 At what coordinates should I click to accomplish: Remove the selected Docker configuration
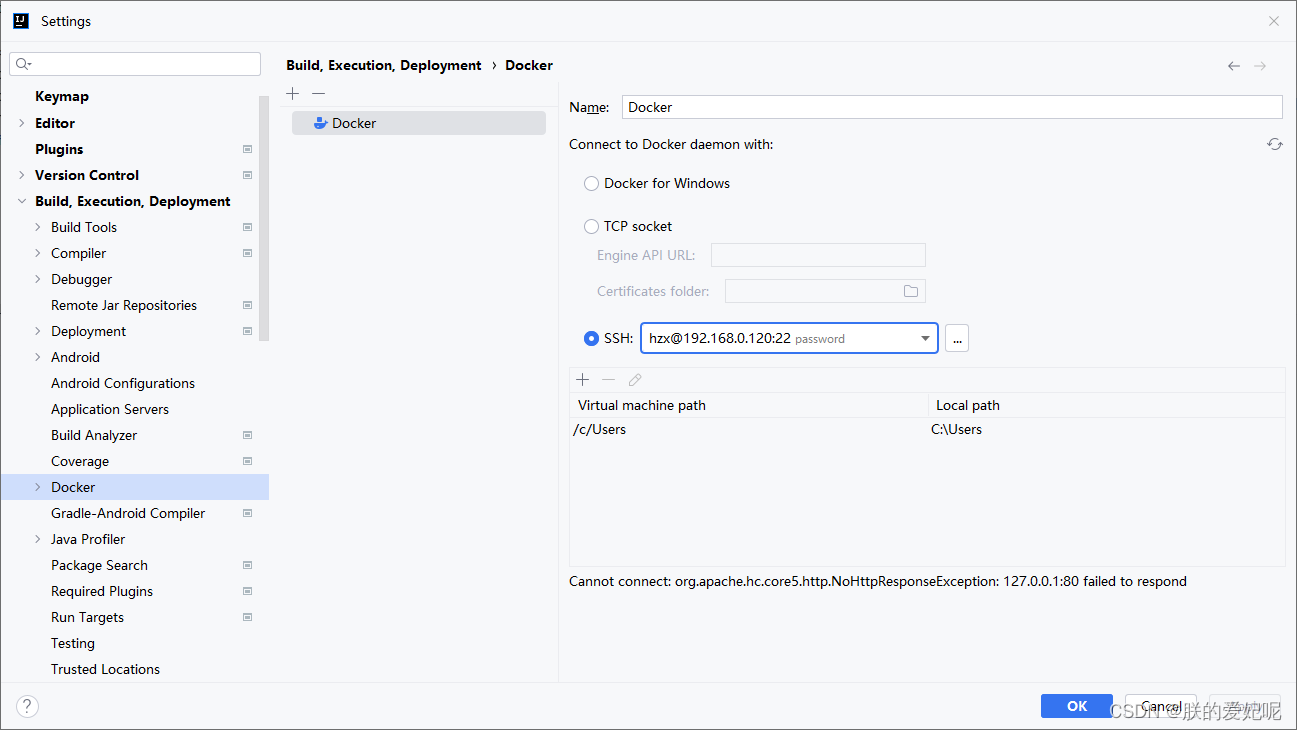(318, 93)
